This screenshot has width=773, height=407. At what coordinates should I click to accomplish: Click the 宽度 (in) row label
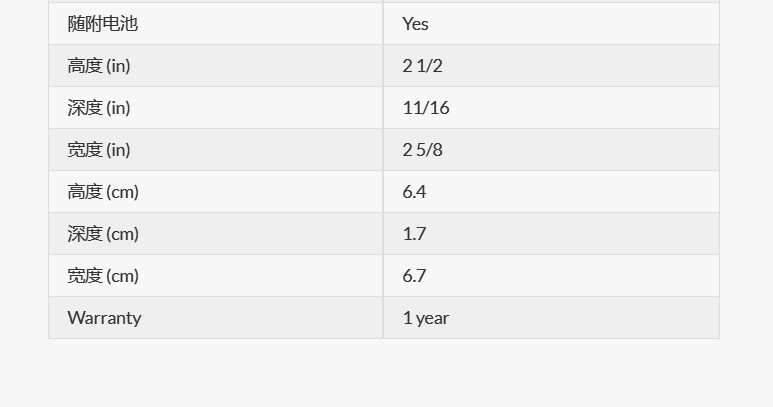pos(99,149)
